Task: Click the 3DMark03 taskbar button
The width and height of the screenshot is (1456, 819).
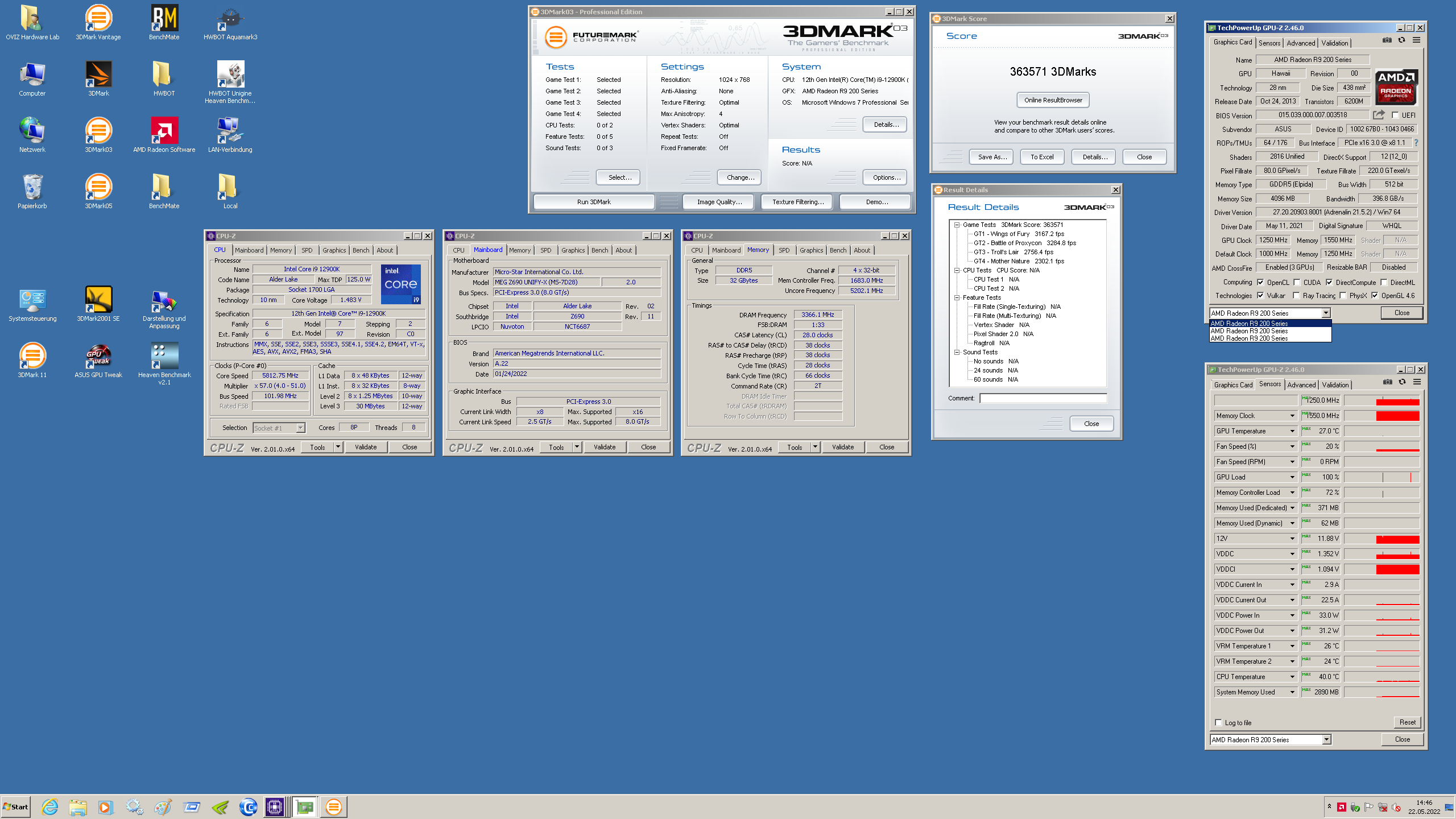Action: coord(334,806)
